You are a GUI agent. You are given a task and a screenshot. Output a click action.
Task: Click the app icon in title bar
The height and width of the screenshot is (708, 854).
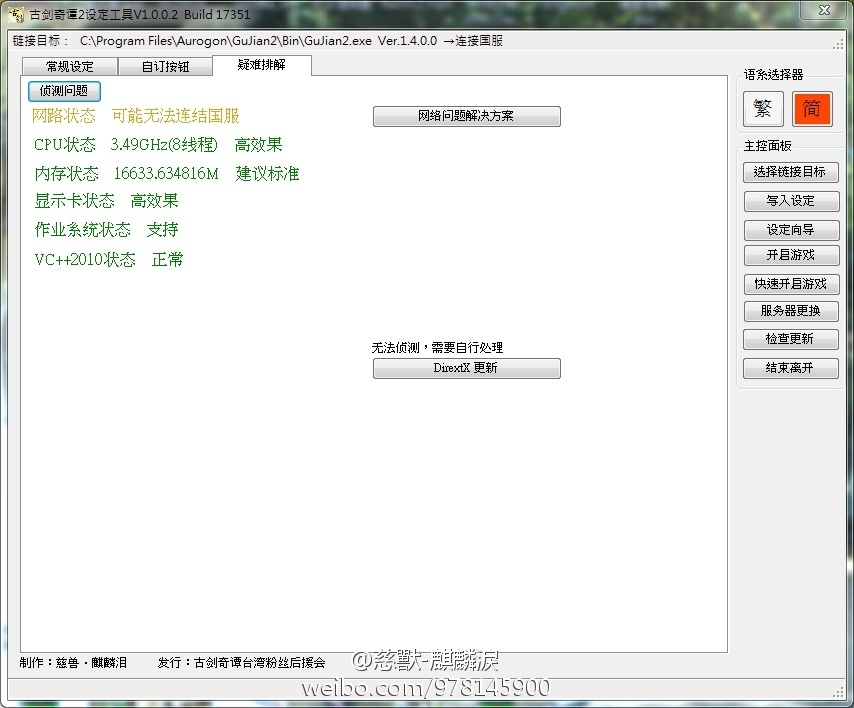coord(15,15)
